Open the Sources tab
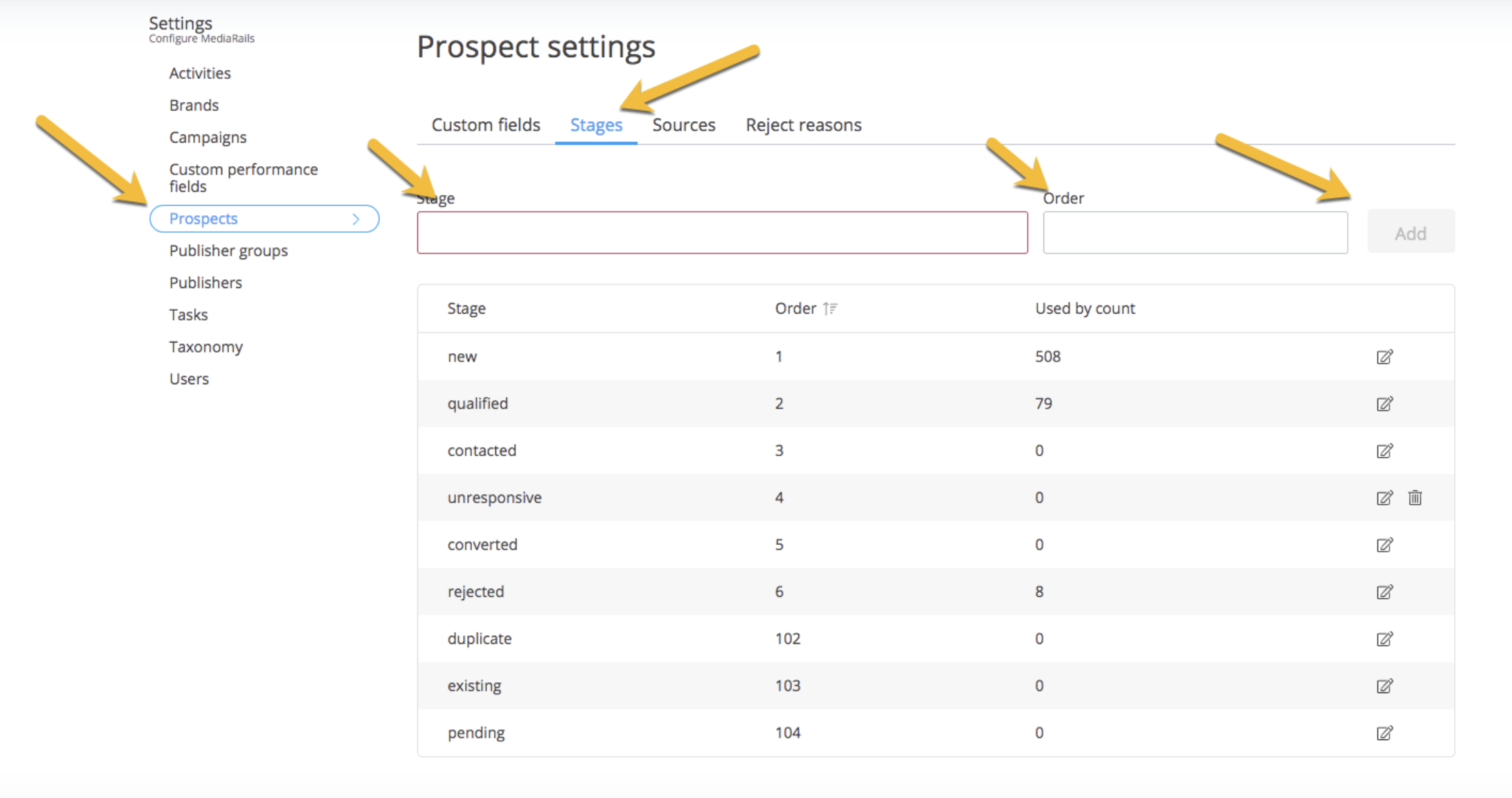 coord(683,125)
